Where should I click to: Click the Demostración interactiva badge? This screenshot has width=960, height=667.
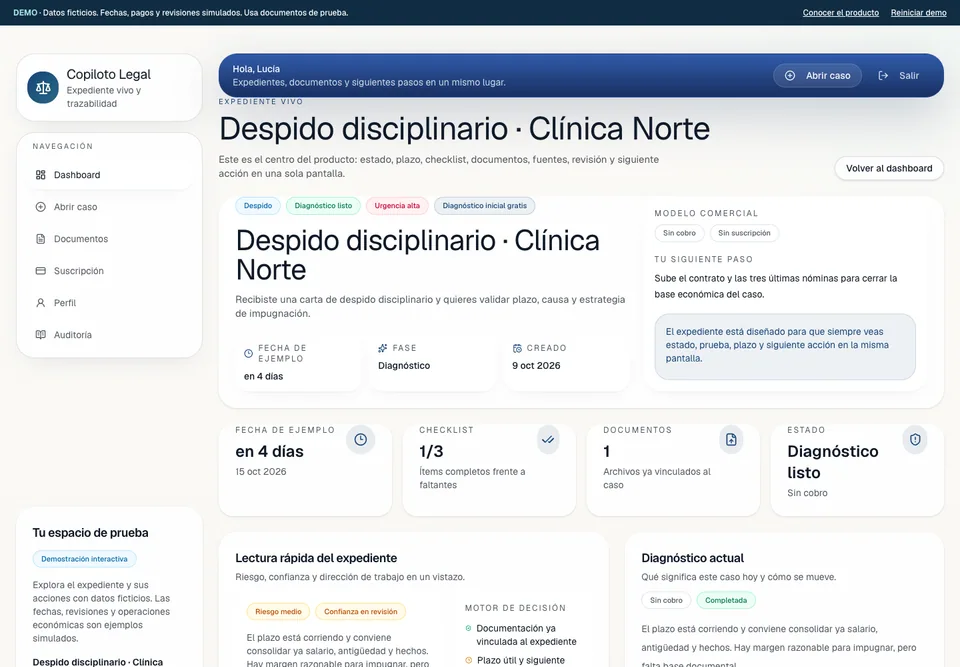[x=84, y=559]
